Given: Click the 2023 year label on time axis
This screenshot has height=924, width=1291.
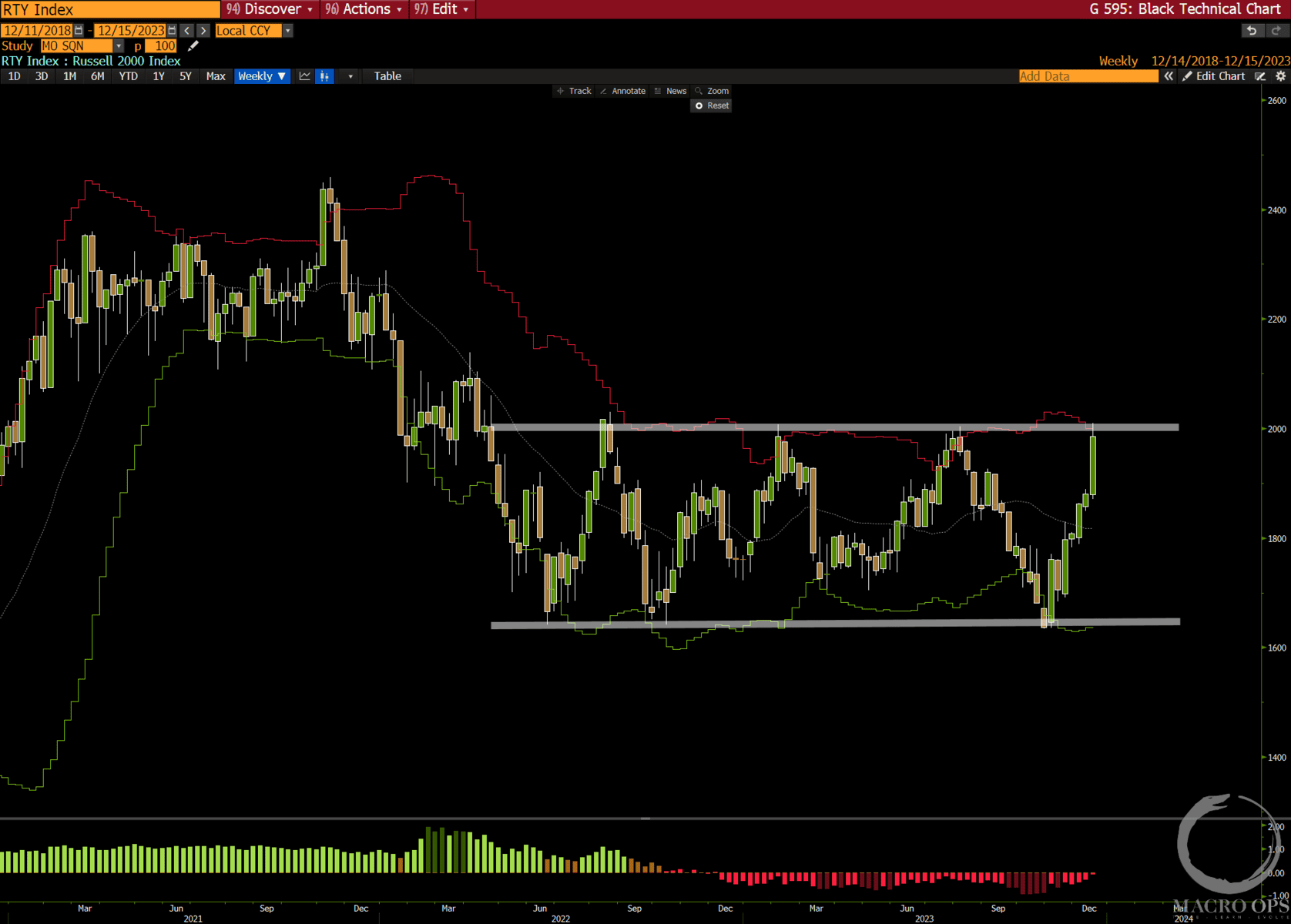Looking at the screenshot, I should 924,919.
